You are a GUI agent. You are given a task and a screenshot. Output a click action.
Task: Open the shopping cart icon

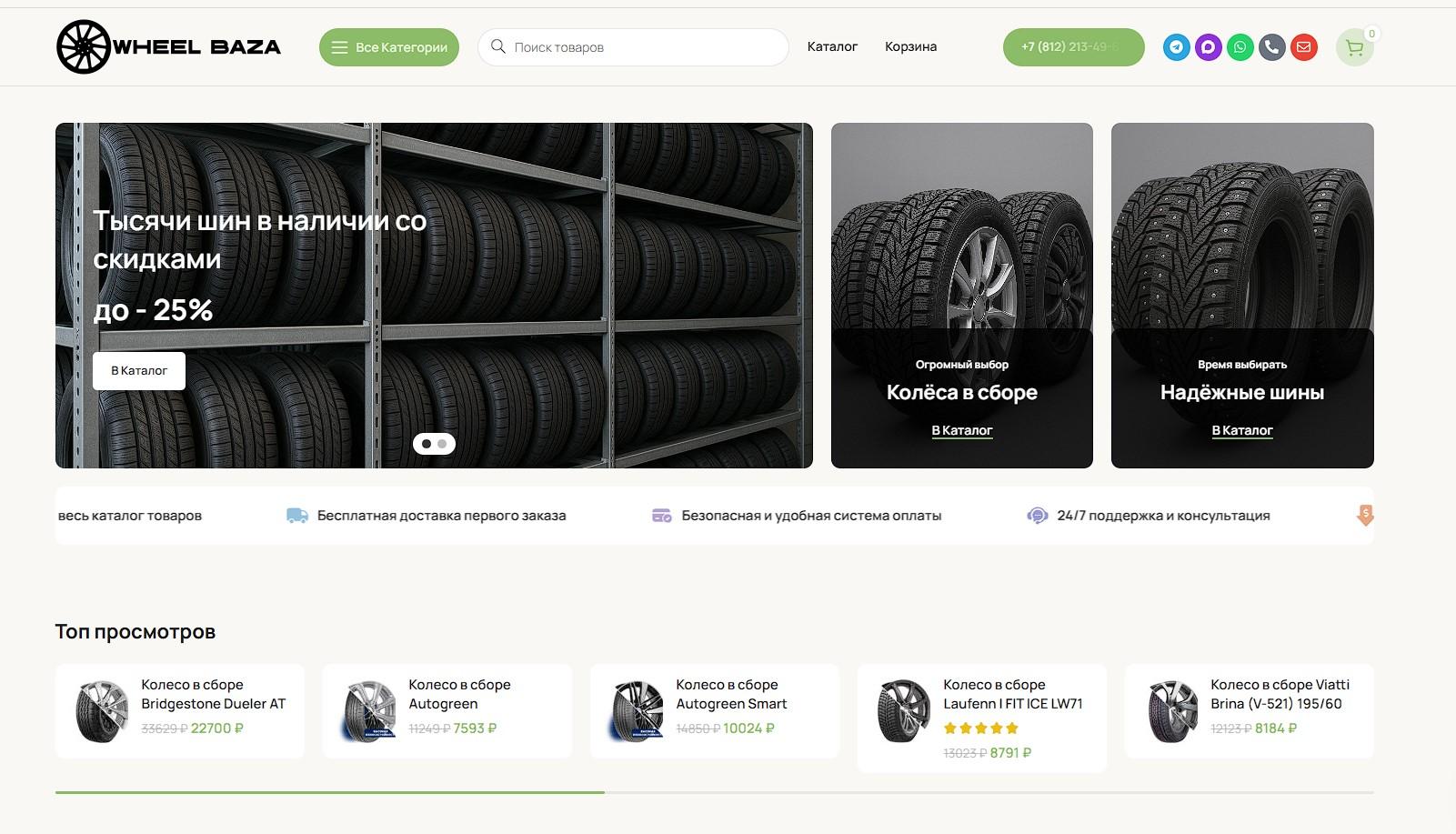(1354, 46)
